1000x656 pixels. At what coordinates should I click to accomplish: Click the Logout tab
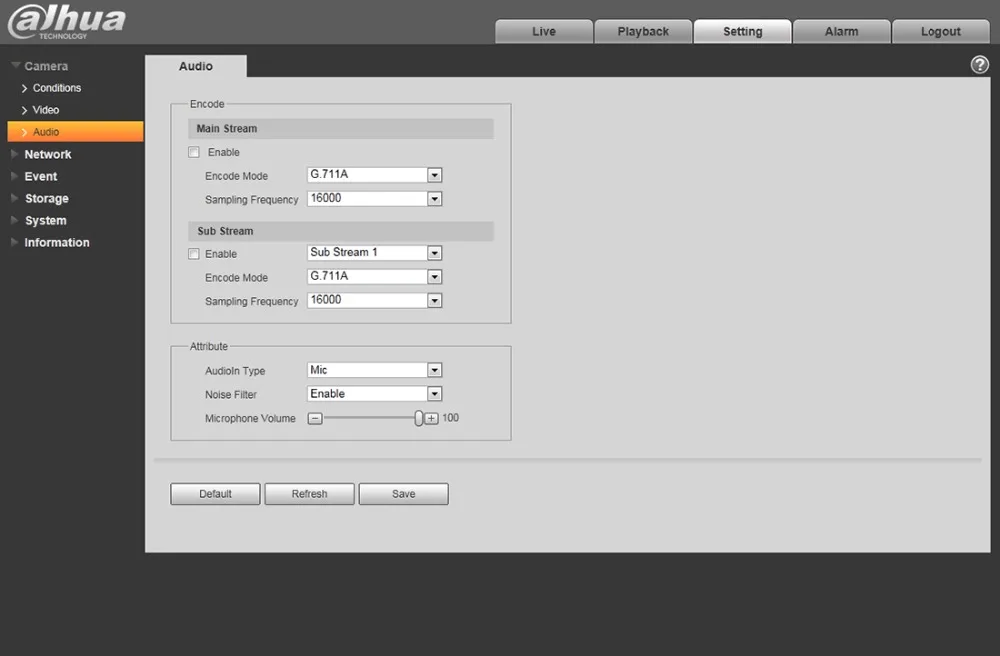tap(941, 31)
